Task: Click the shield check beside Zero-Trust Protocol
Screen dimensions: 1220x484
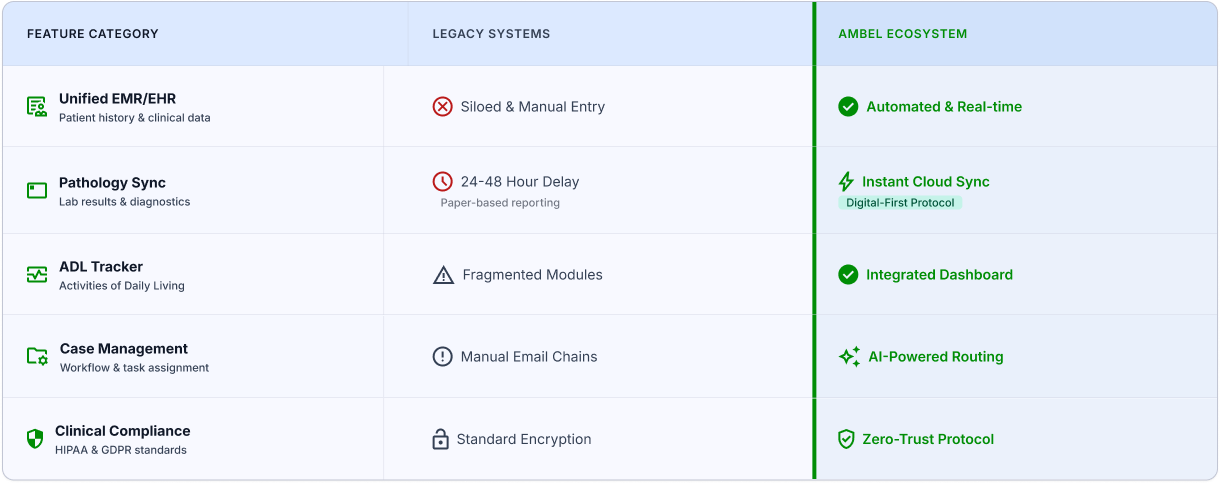Action: [846, 439]
